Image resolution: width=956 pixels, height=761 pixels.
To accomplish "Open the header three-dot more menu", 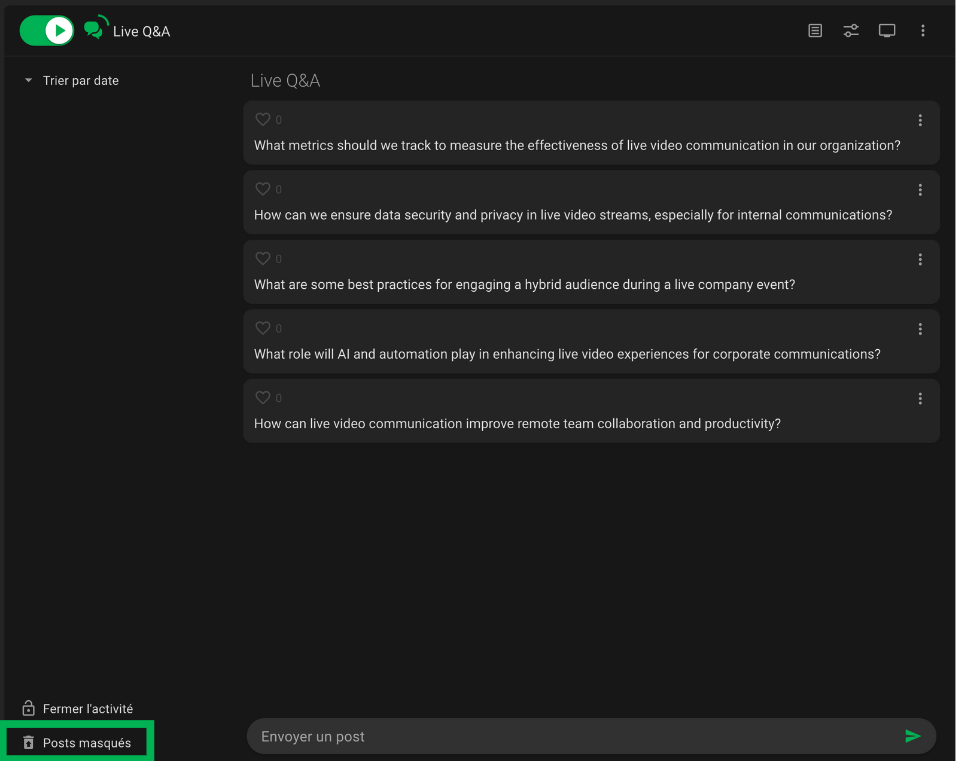I will [x=923, y=31].
